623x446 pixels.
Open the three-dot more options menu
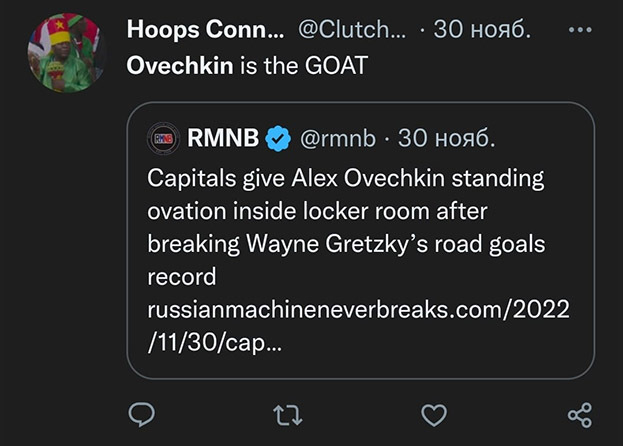coord(579,30)
